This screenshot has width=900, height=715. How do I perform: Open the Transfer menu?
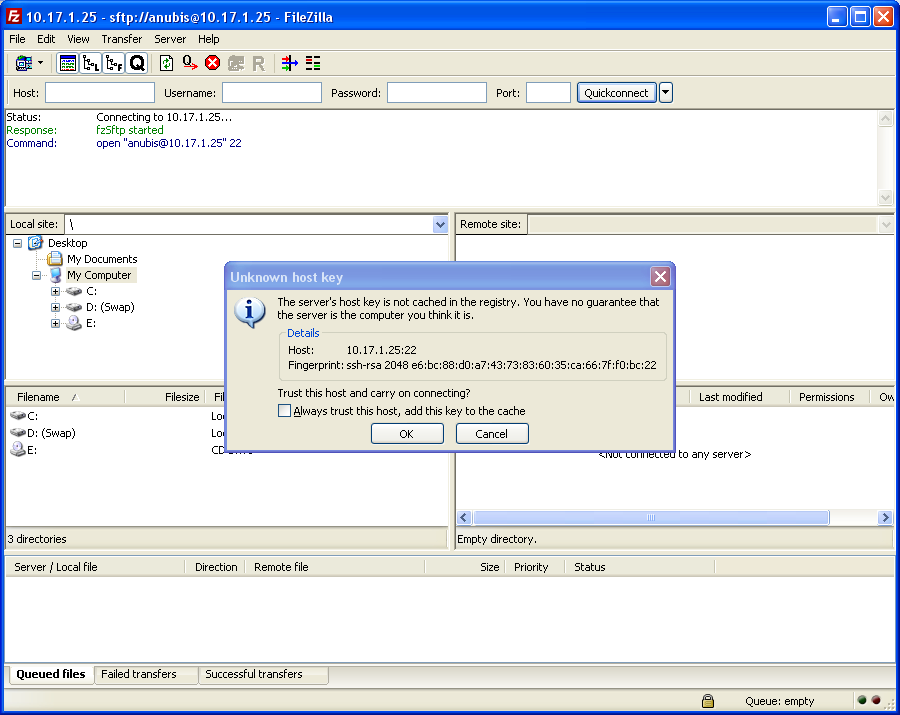coord(122,39)
